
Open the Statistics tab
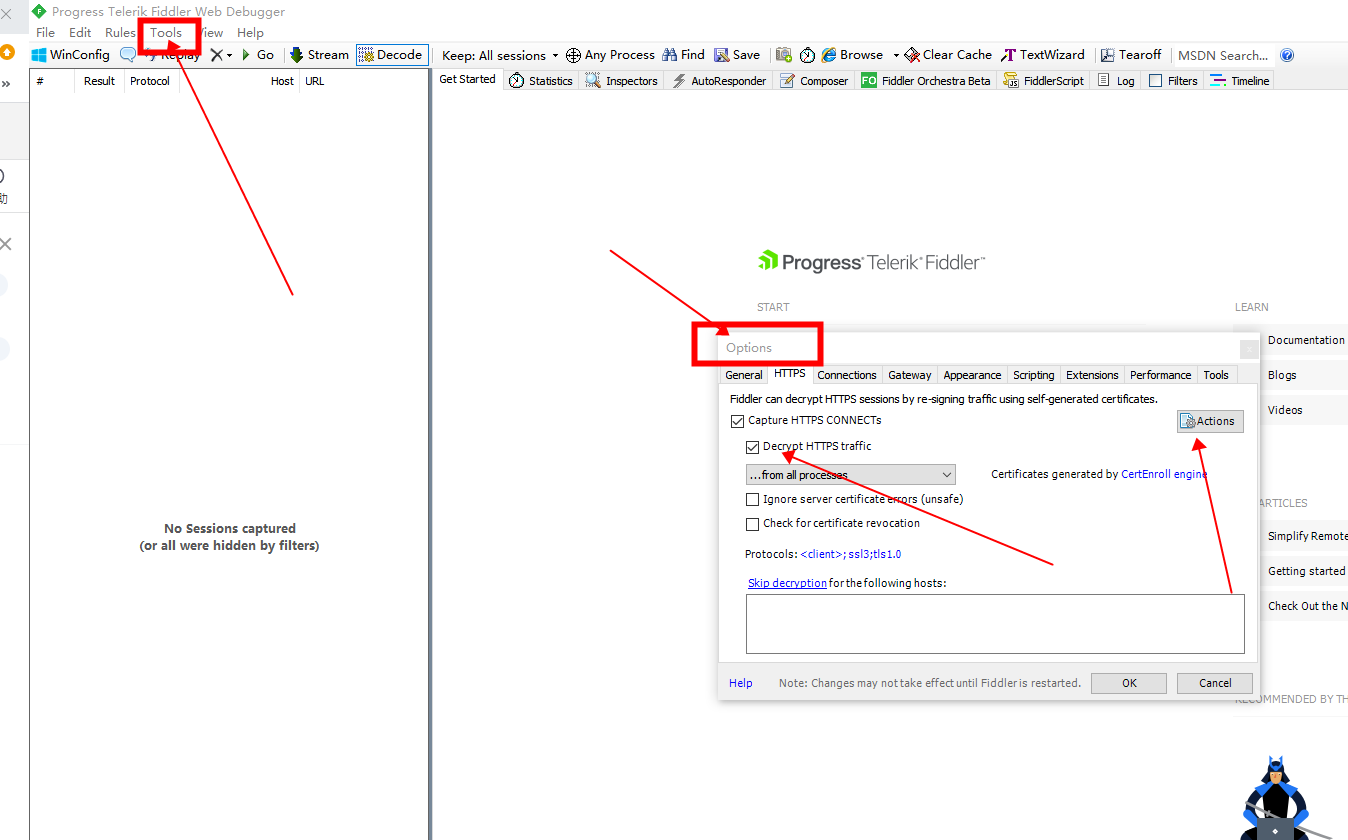(541, 81)
